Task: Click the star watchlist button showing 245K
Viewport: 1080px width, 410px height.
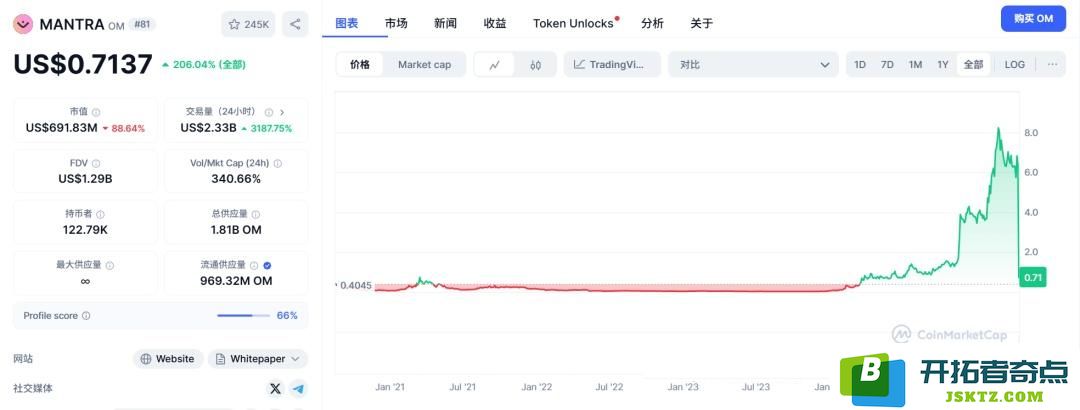Action: 248,24
